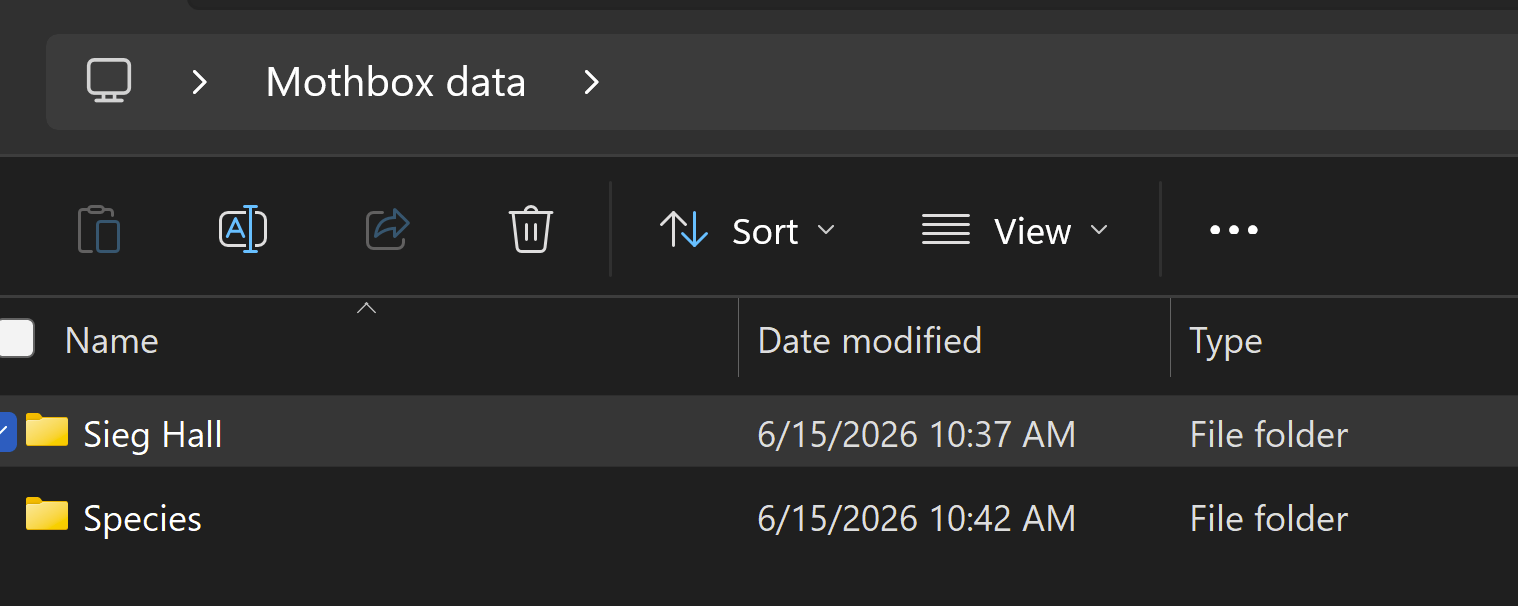Expand chevron between PC icon and Mothbox data
Screen dimensions: 1518x606
point(200,82)
